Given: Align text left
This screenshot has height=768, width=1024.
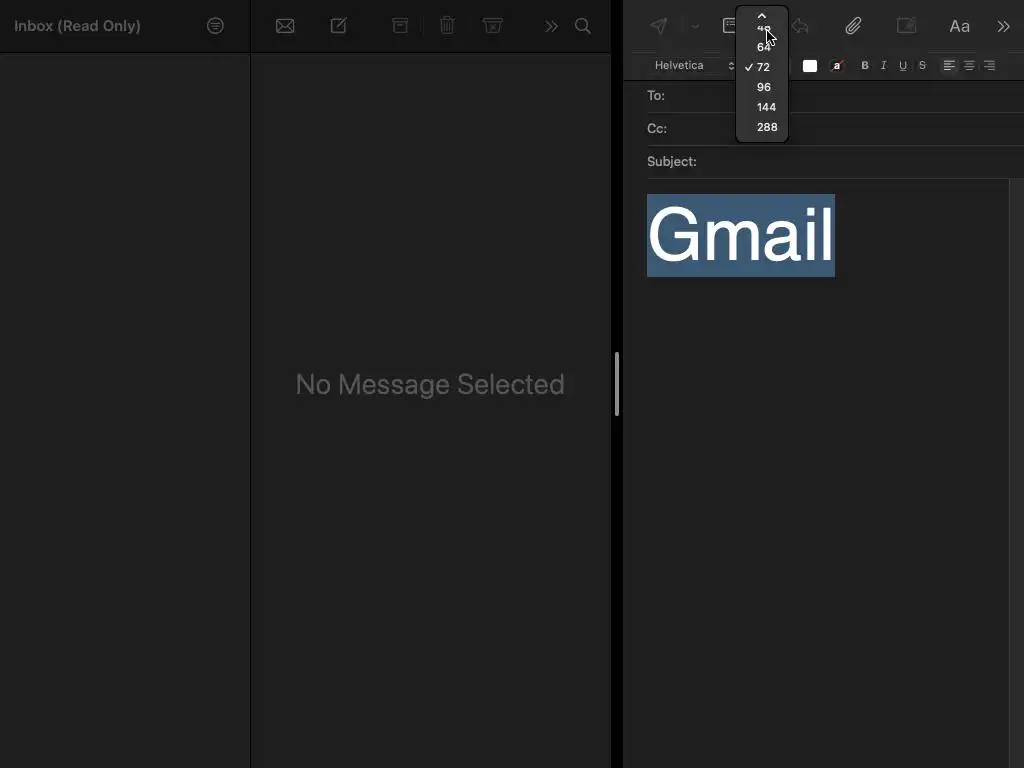Looking at the screenshot, I should [949, 65].
